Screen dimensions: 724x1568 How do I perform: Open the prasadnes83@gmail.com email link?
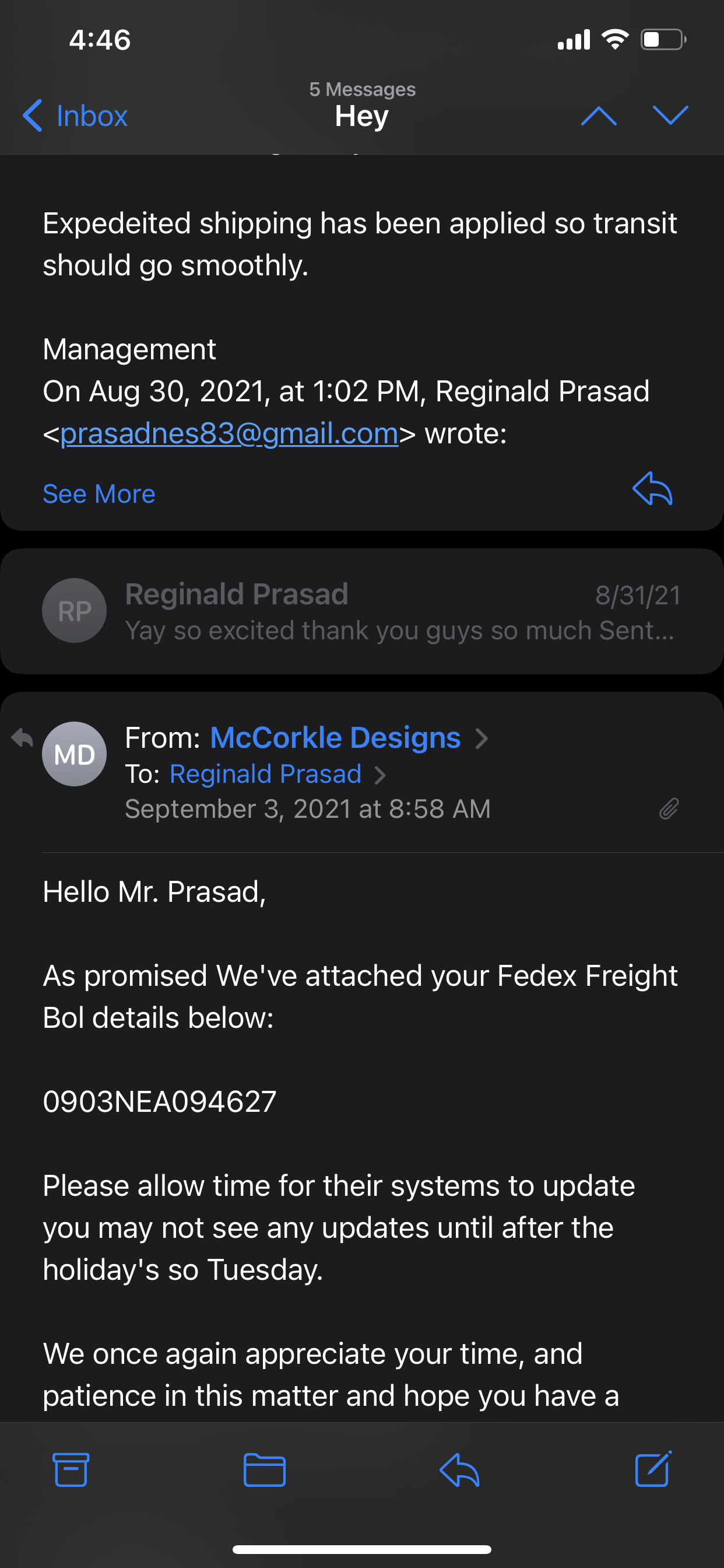229,433
